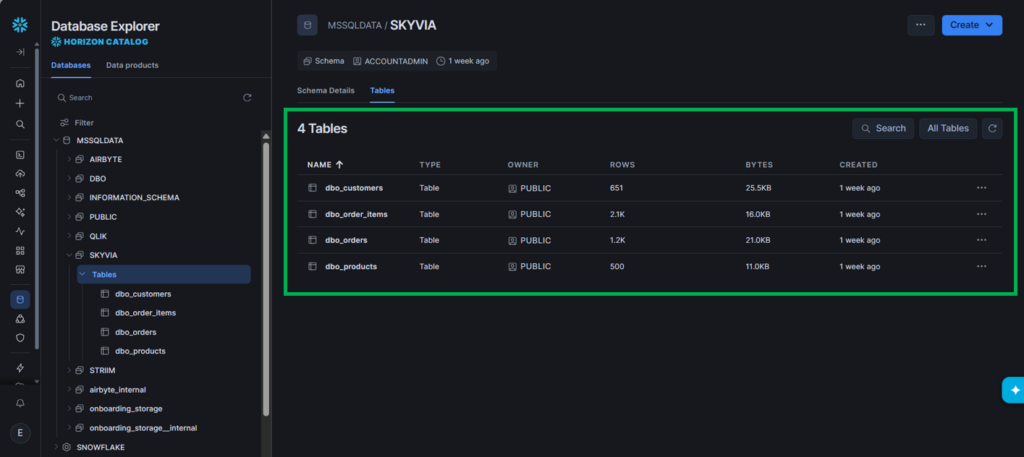Open row actions for dbo_orders
The width and height of the screenshot is (1024, 457).
click(x=981, y=240)
